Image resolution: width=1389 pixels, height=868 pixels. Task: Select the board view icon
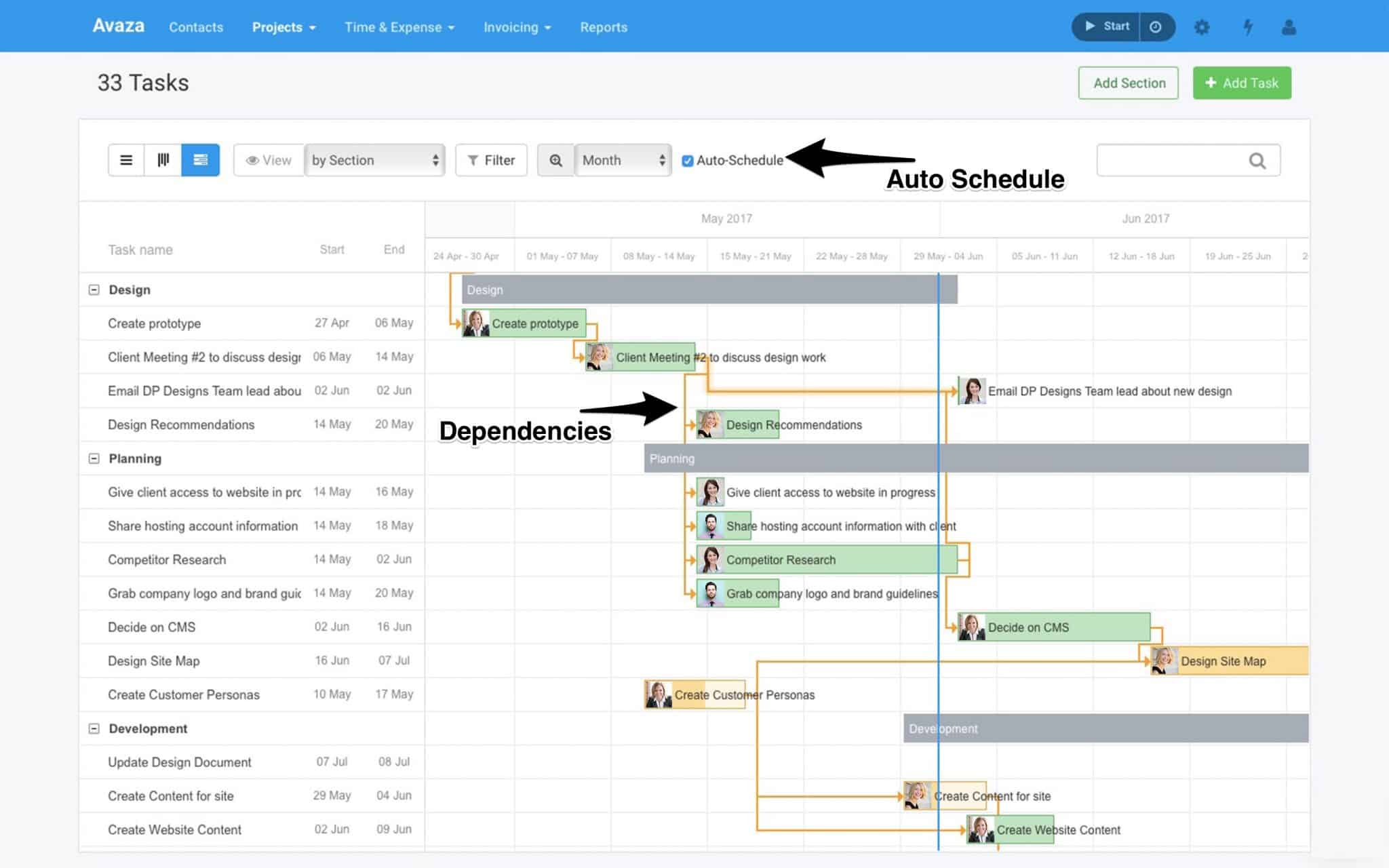point(163,160)
